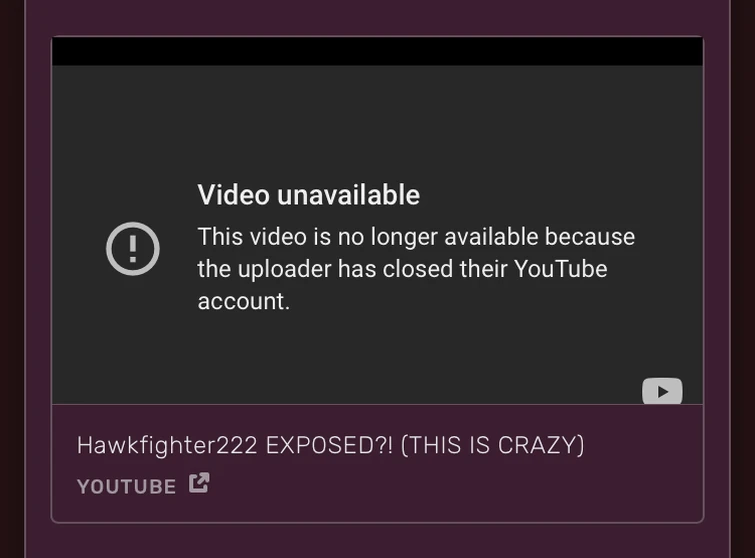Select the Video unavailable heading
Viewport: 755px width, 558px height.
(x=309, y=195)
